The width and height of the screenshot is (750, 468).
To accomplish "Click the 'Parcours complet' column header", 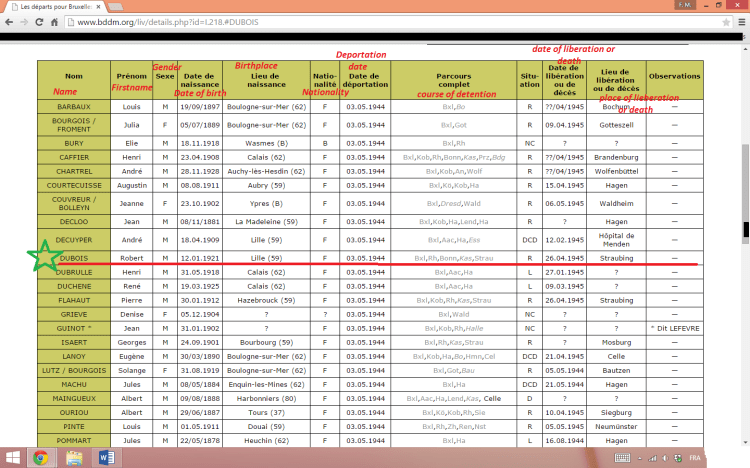I will (453, 80).
